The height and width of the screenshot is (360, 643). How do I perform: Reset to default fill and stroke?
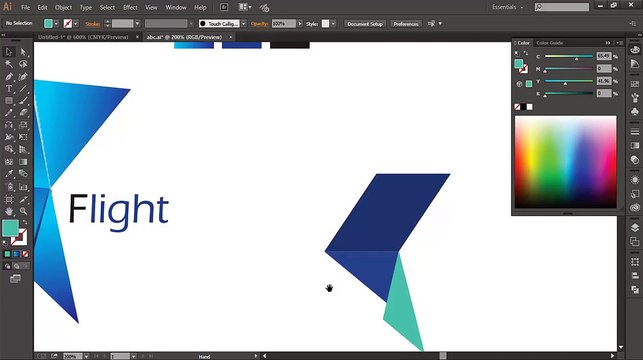click(5, 243)
